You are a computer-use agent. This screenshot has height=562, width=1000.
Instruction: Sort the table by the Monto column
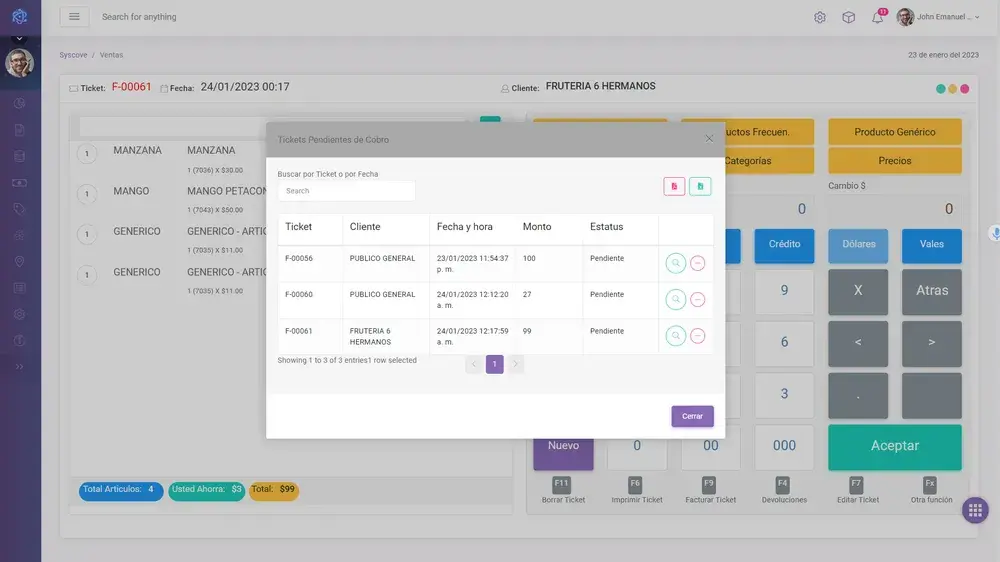(537, 227)
